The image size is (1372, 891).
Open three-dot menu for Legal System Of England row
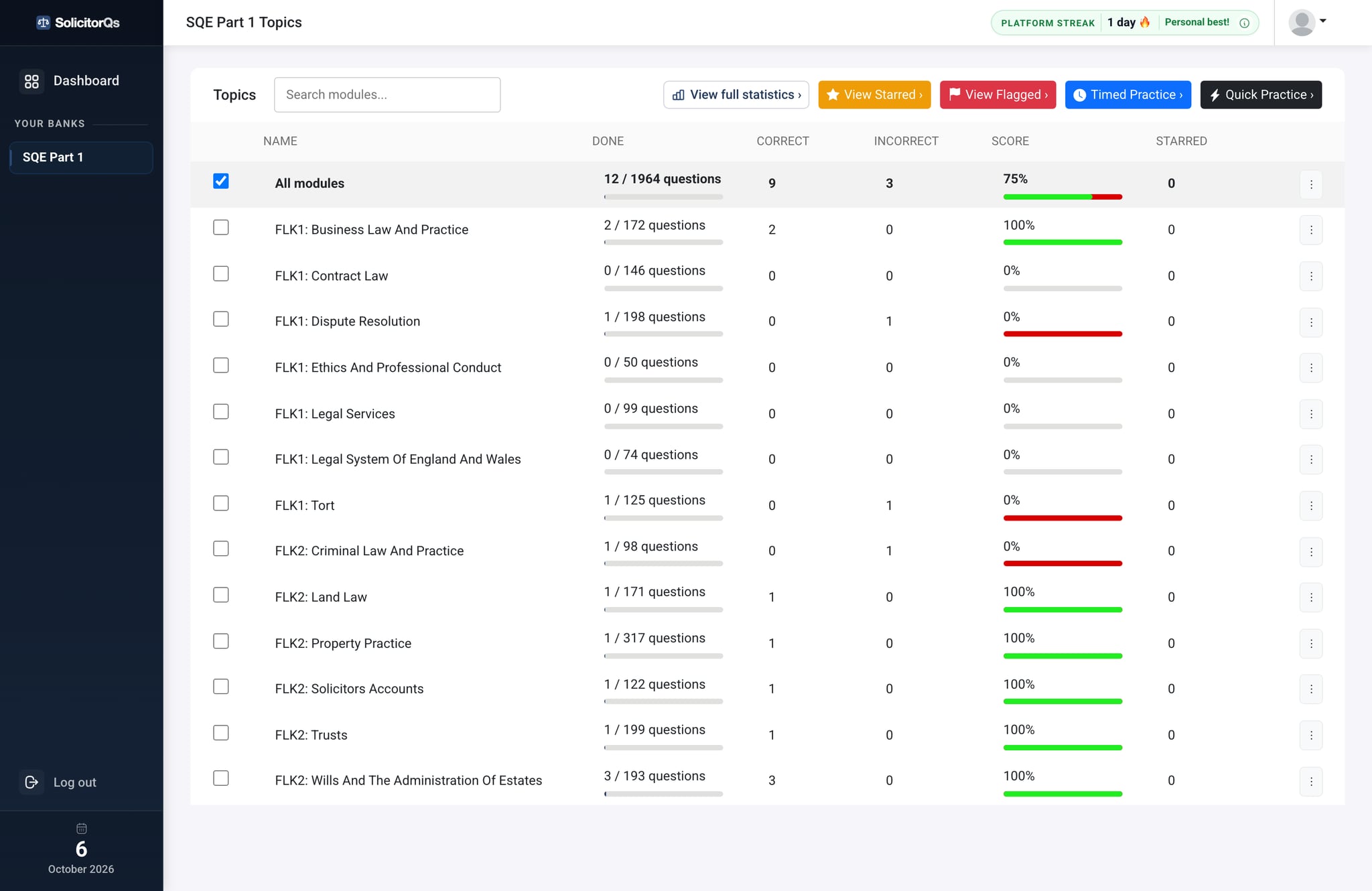click(x=1311, y=460)
